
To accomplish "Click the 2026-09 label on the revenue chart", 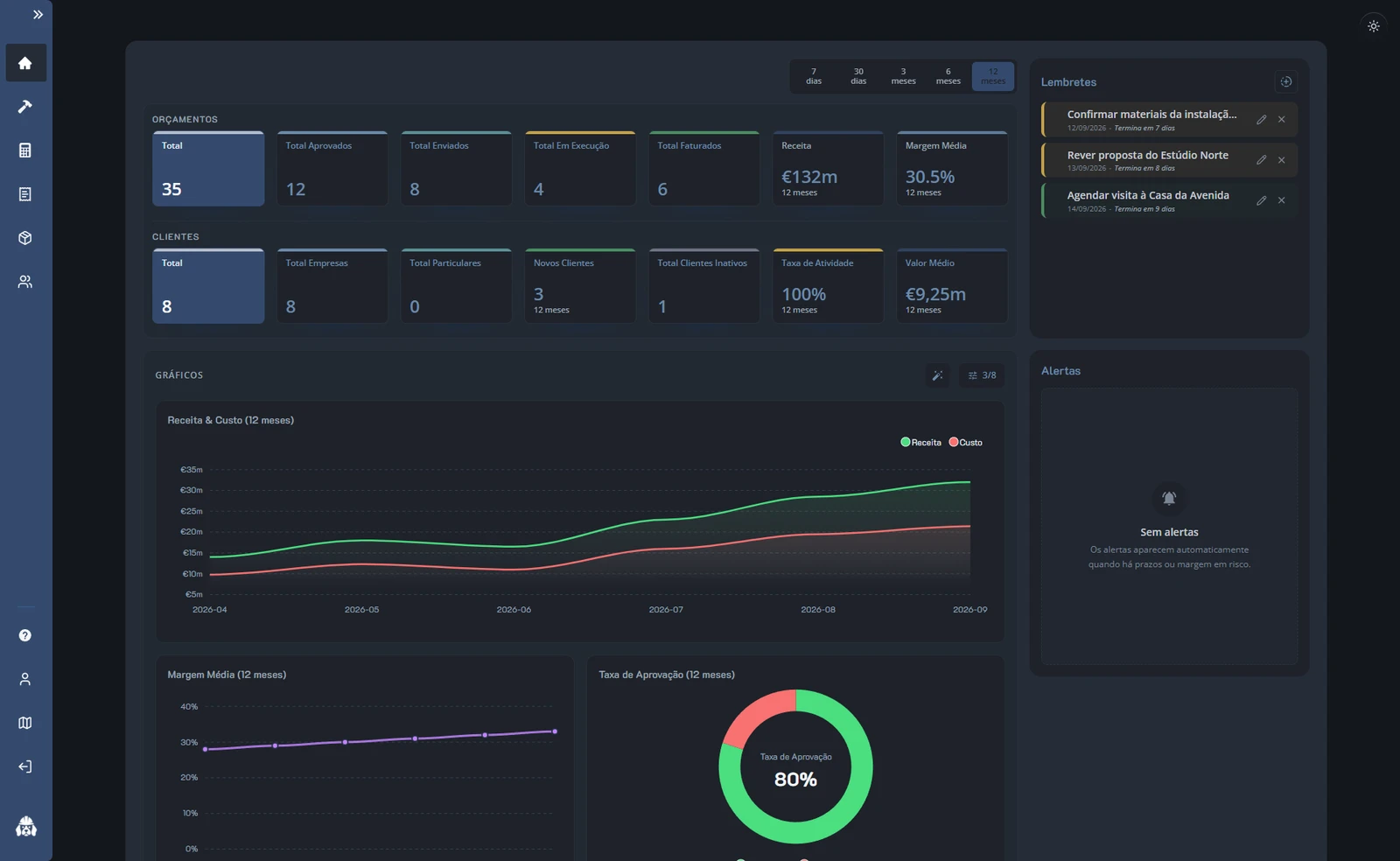I will coord(969,610).
